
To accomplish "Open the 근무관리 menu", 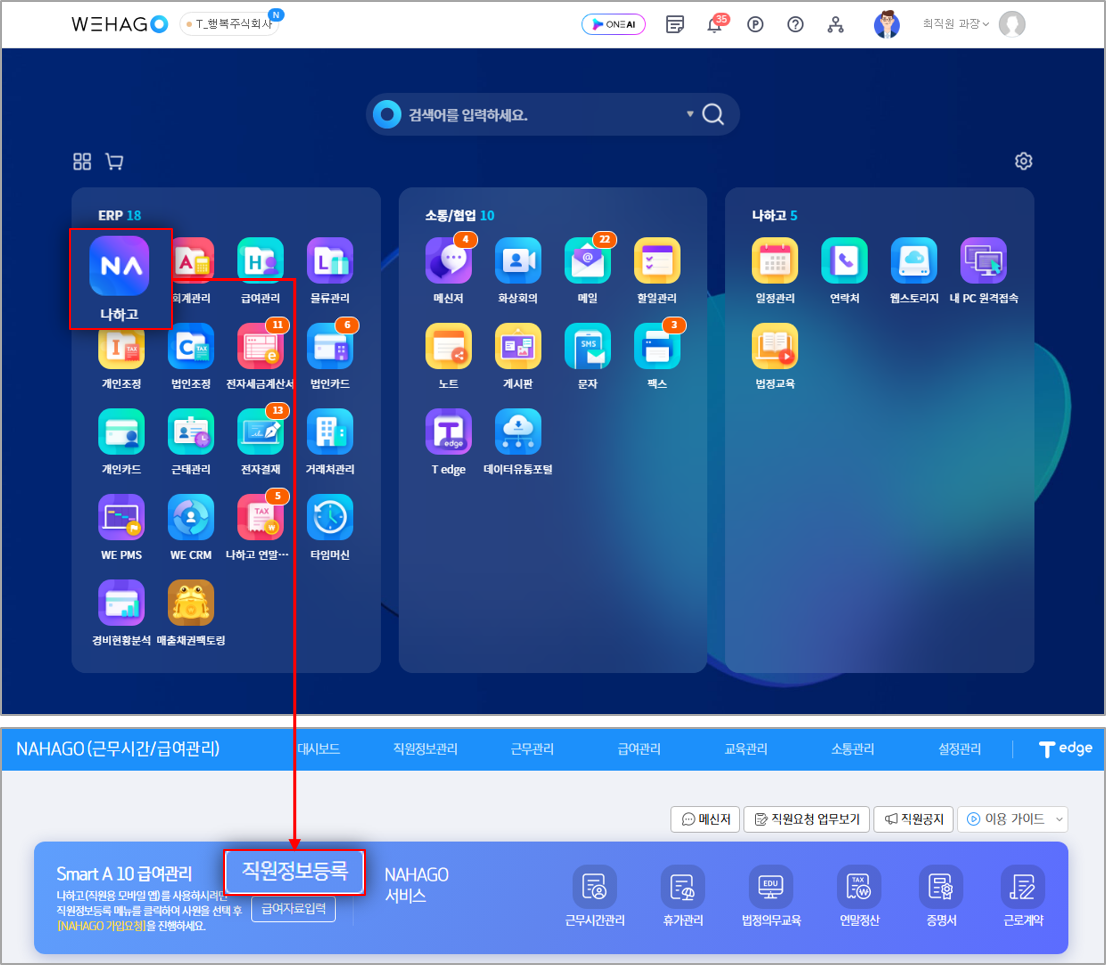I will 532,748.
